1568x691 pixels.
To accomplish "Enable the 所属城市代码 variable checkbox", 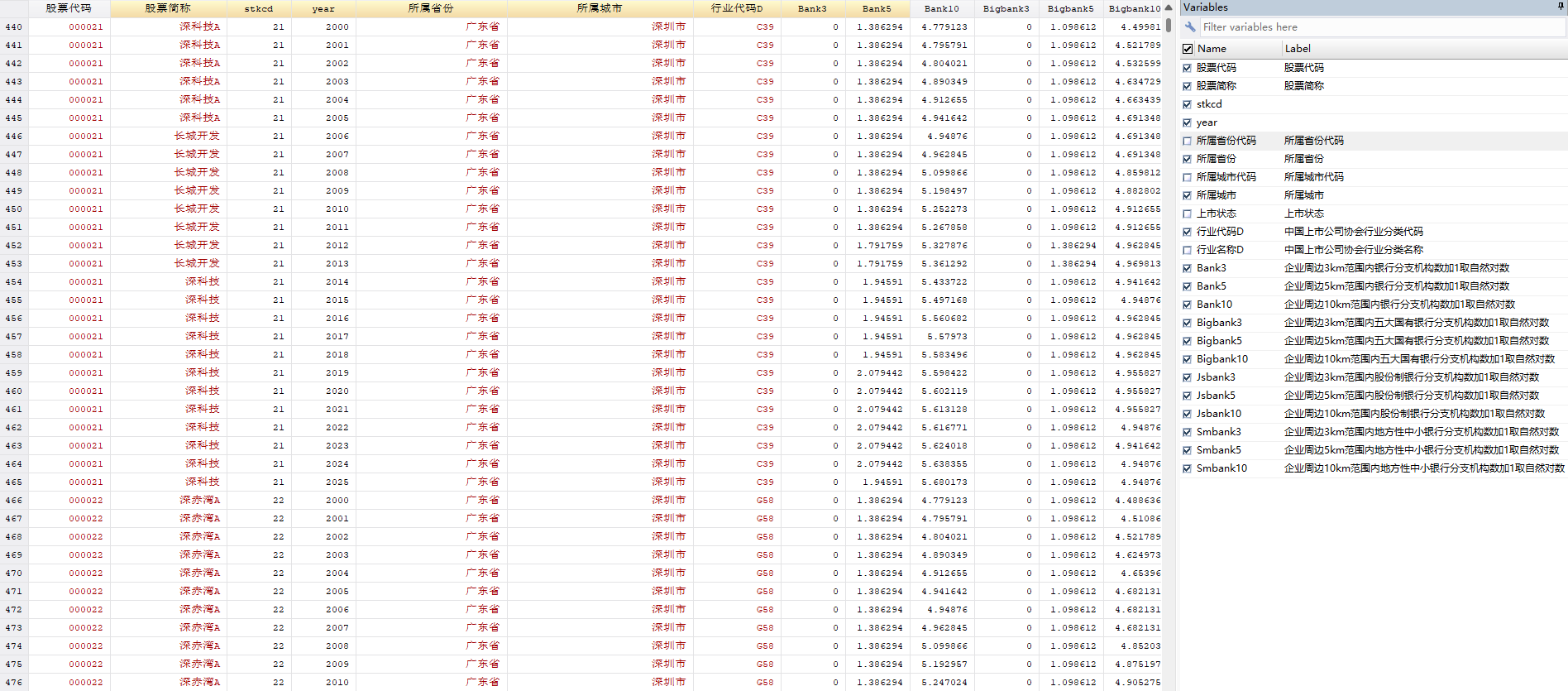I will click(x=1188, y=177).
